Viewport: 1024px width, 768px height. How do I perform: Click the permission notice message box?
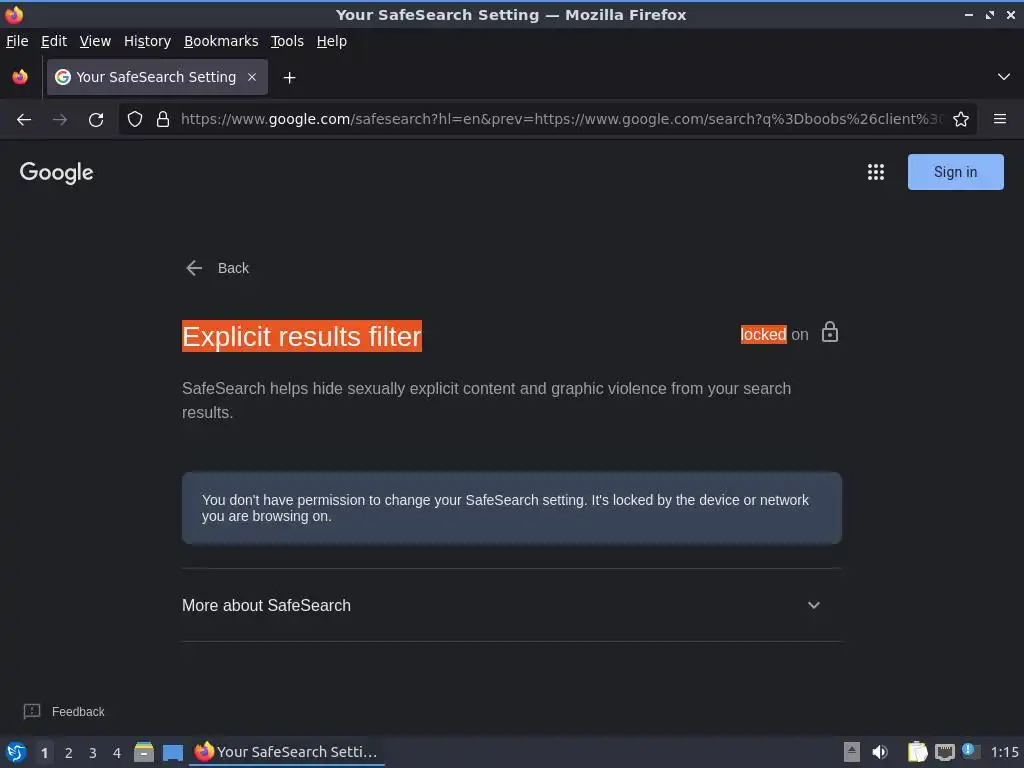pos(511,508)
